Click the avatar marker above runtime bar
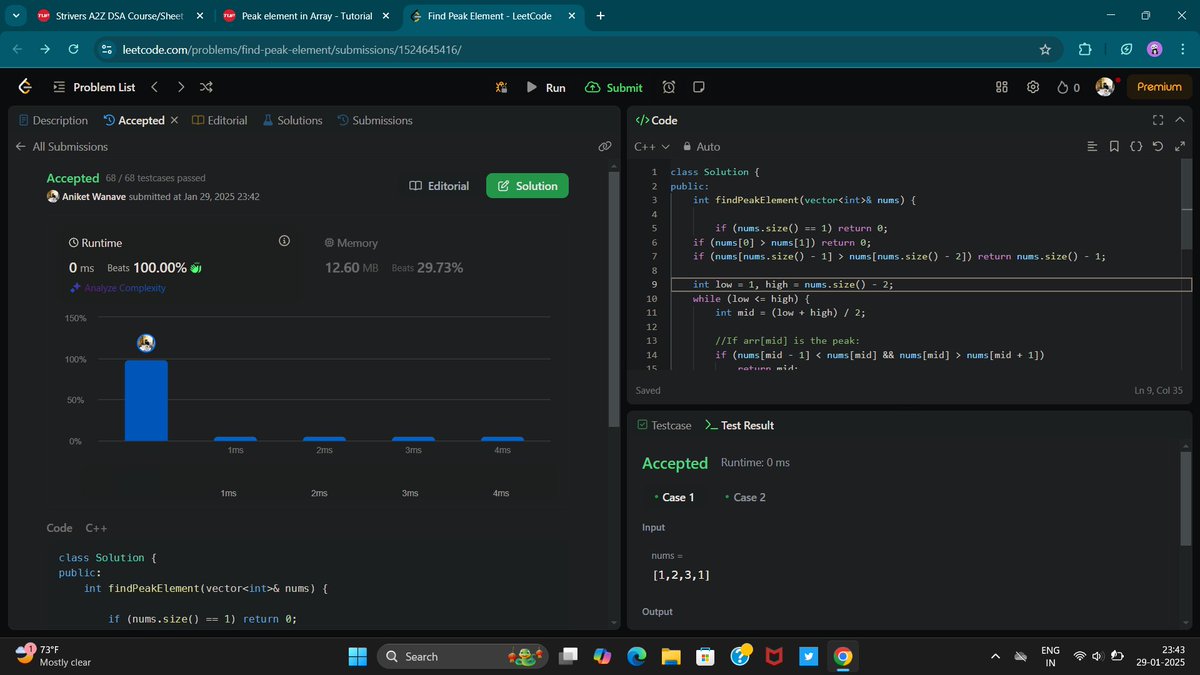 click(x=146, y=343)
